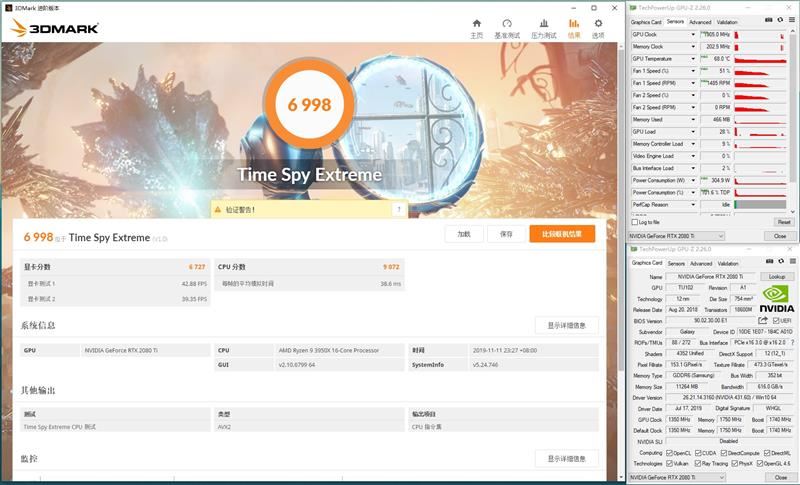Image resolution: width=800 pixels, height=485 pixels.
Task: Click Close button in GPU-Z Graphics Card window
Action: point(781,477)
